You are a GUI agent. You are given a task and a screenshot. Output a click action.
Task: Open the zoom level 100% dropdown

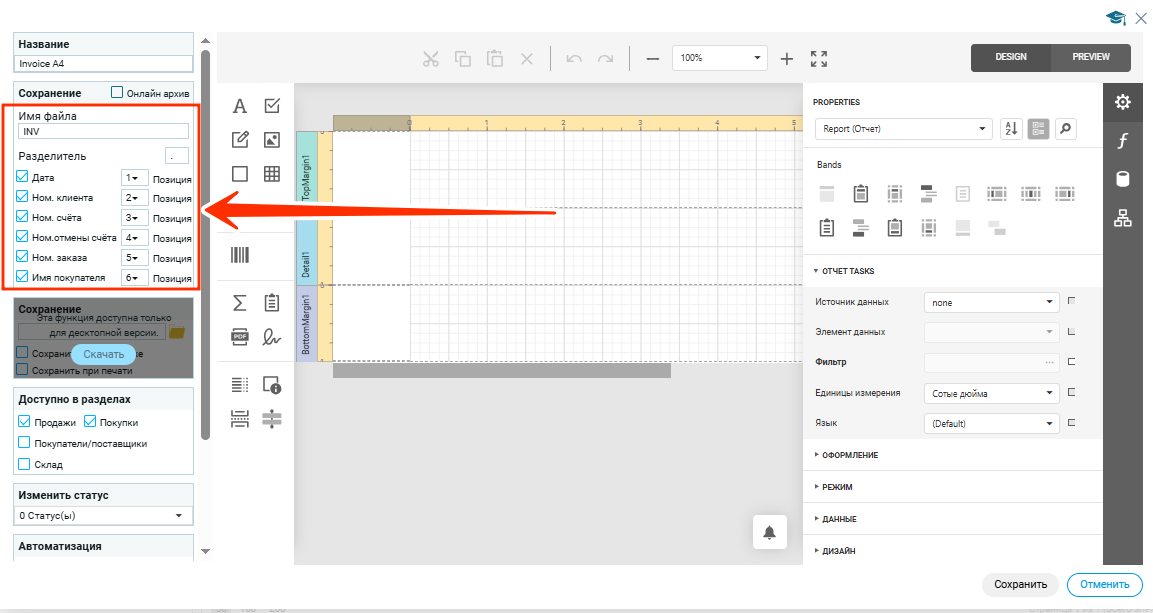(719, 58)
